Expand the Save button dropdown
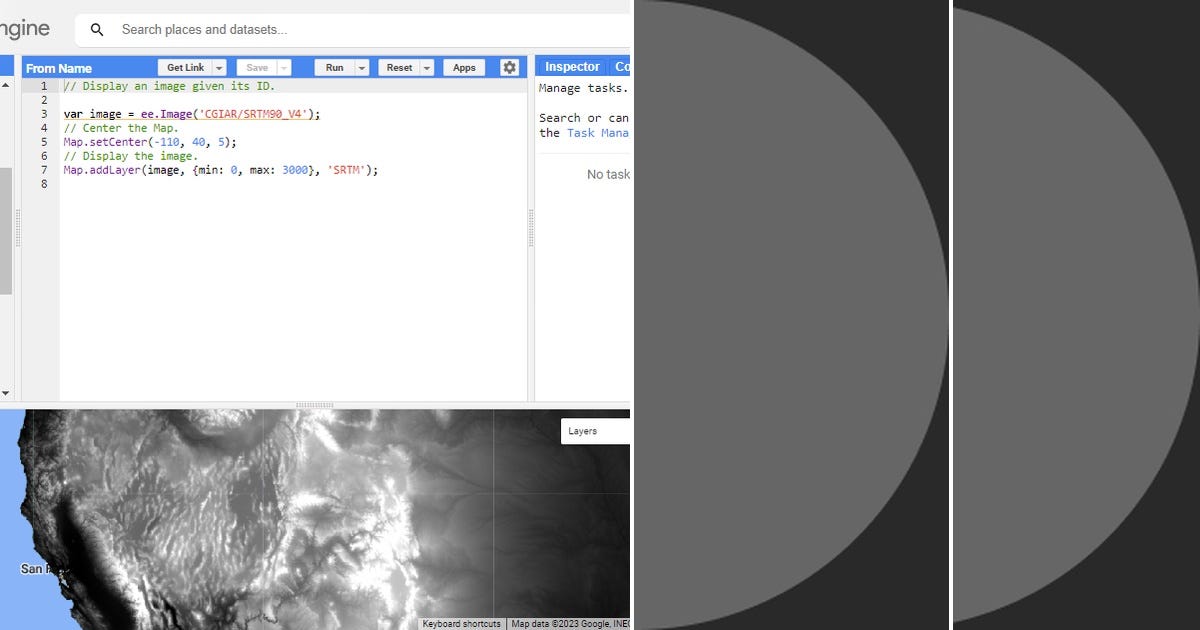The height and width of the screenshot is (630, 1200). click(282, 67)
